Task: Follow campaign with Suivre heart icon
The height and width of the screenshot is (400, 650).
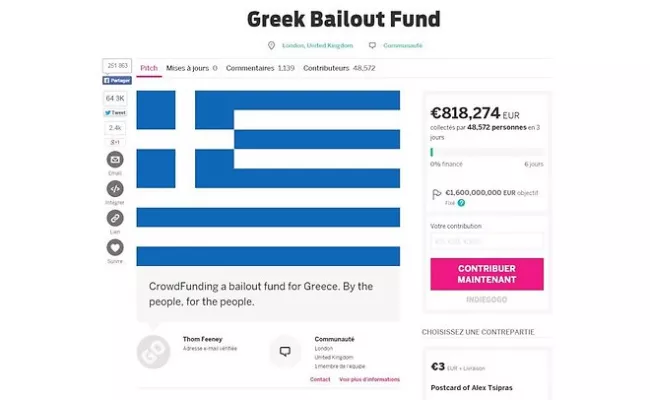Action: [115, 246]
